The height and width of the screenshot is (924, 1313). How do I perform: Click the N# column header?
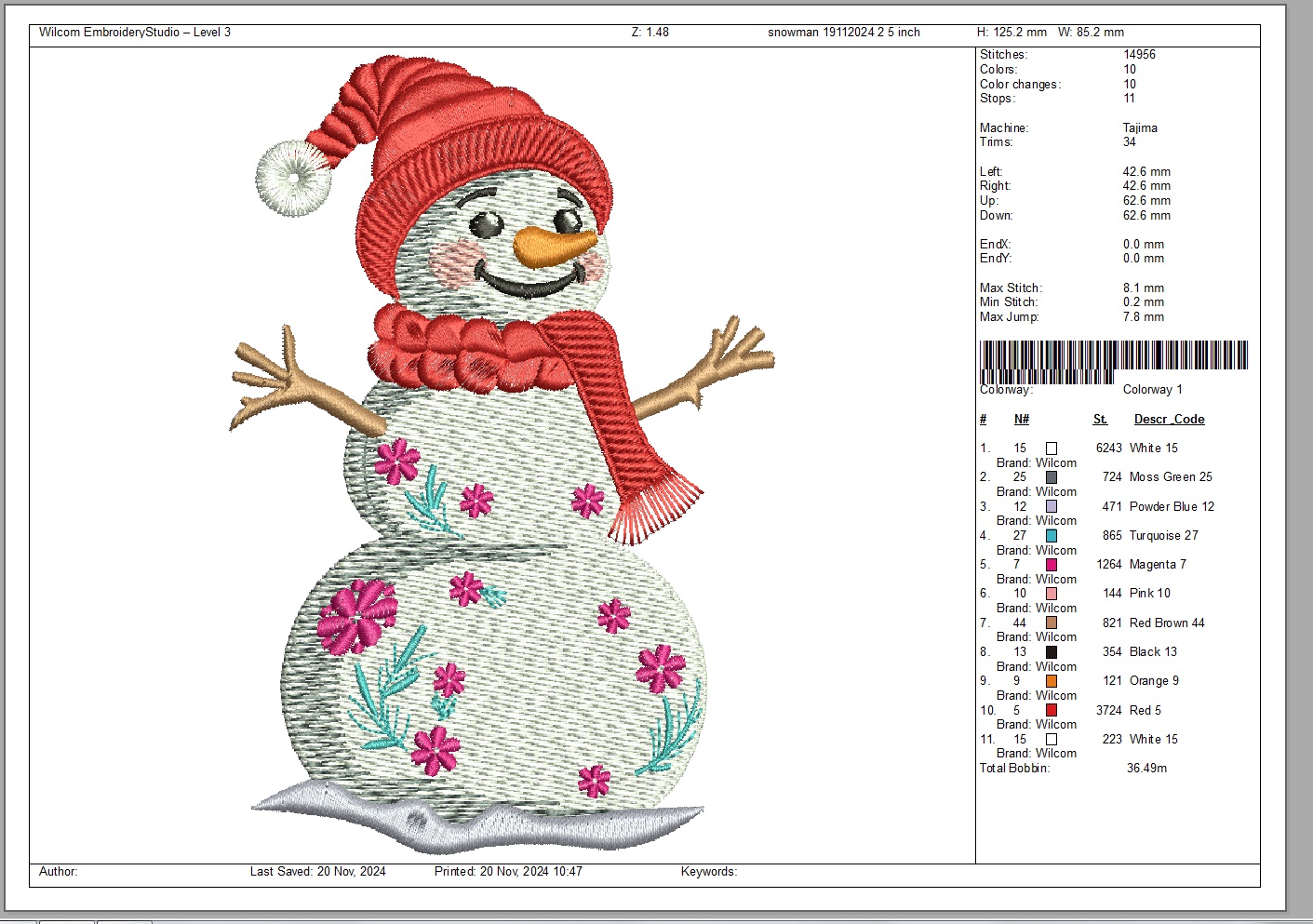(x=1021, y=420)
